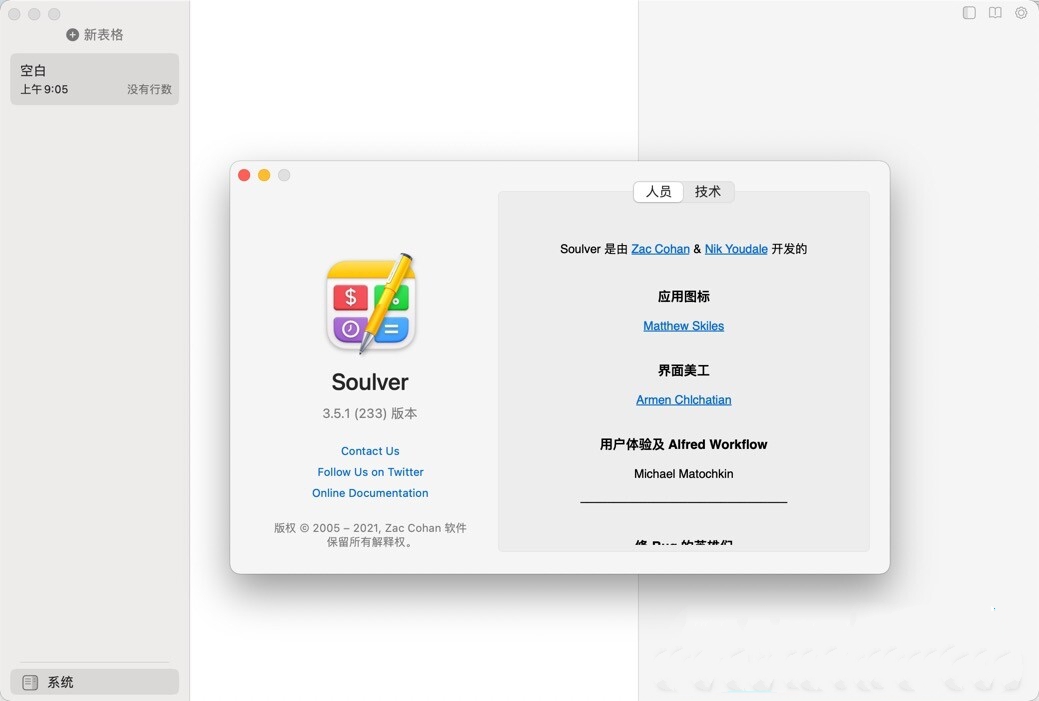Close the About Soulver window

244,175
